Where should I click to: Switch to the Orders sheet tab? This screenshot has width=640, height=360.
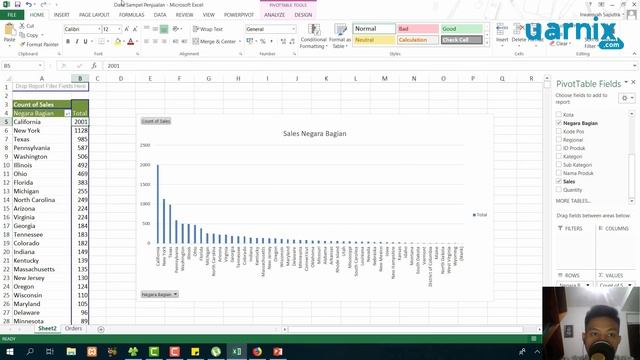click(73, 328)
